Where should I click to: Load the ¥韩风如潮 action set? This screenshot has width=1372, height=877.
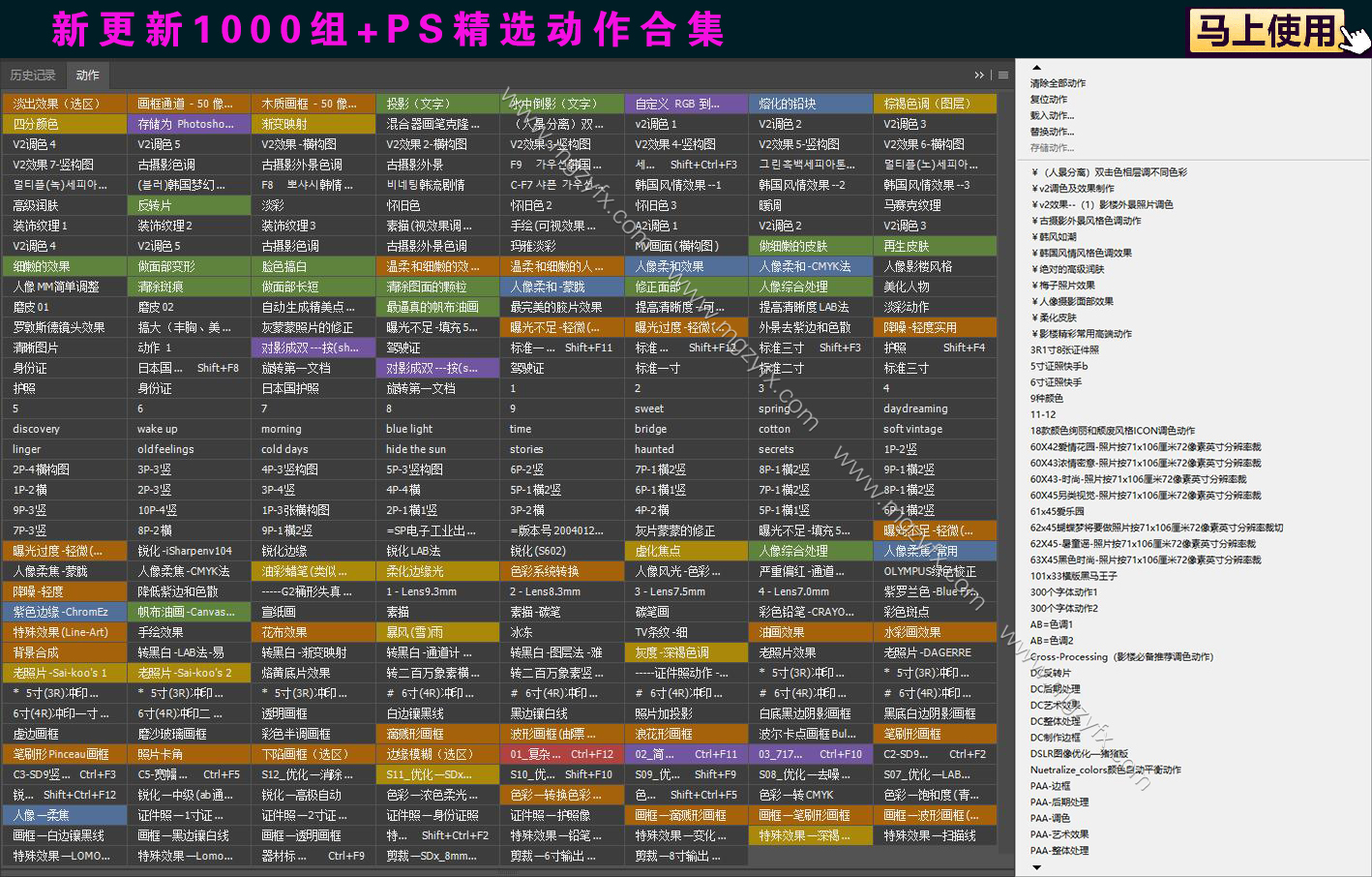[1054, 237]
